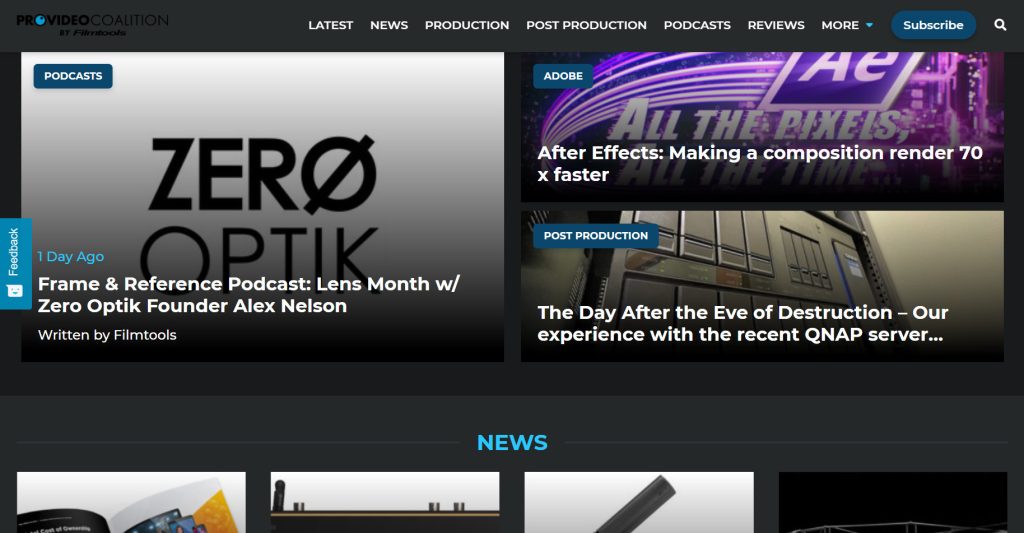Screen dimensions: 1024x533
Task: Open Frame & Reference Podcast article title
Action: [249, 295]
